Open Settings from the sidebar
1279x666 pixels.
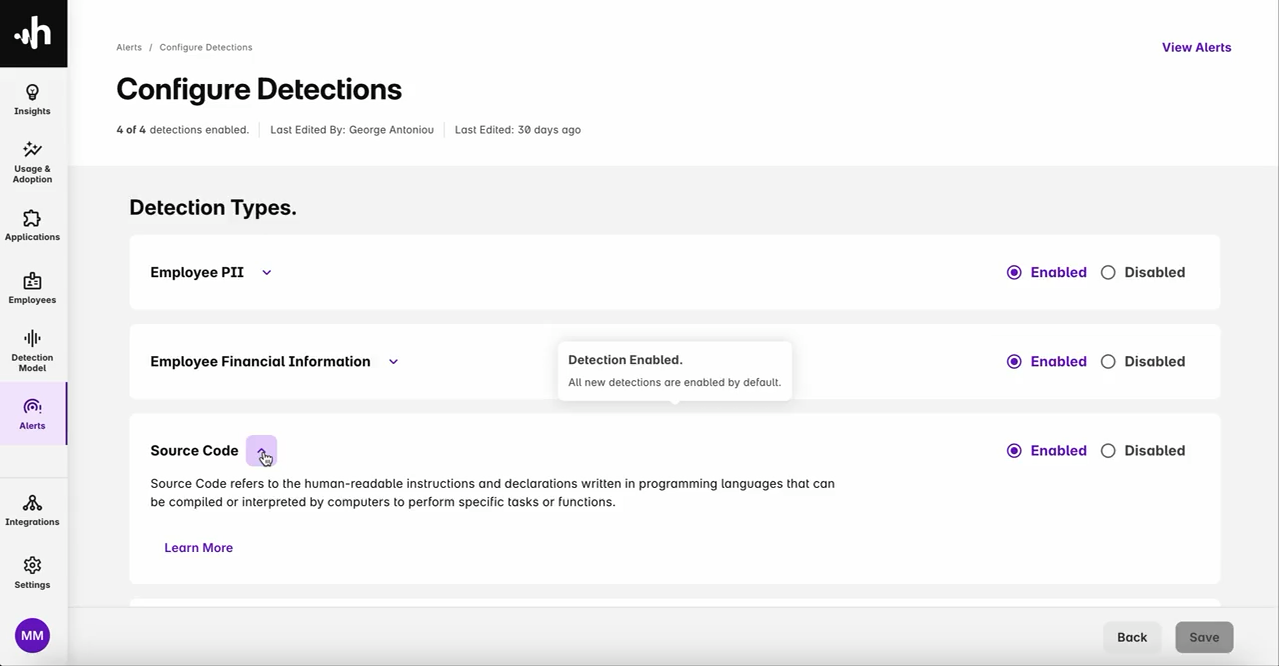pyautogui.click(x=32, y=571)
